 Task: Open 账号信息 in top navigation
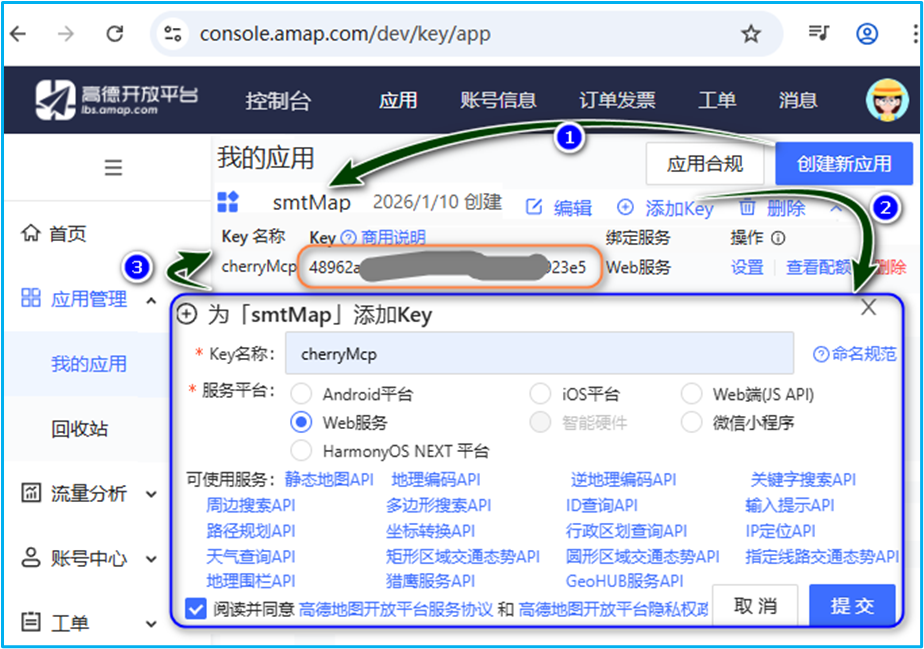[498, 100]
